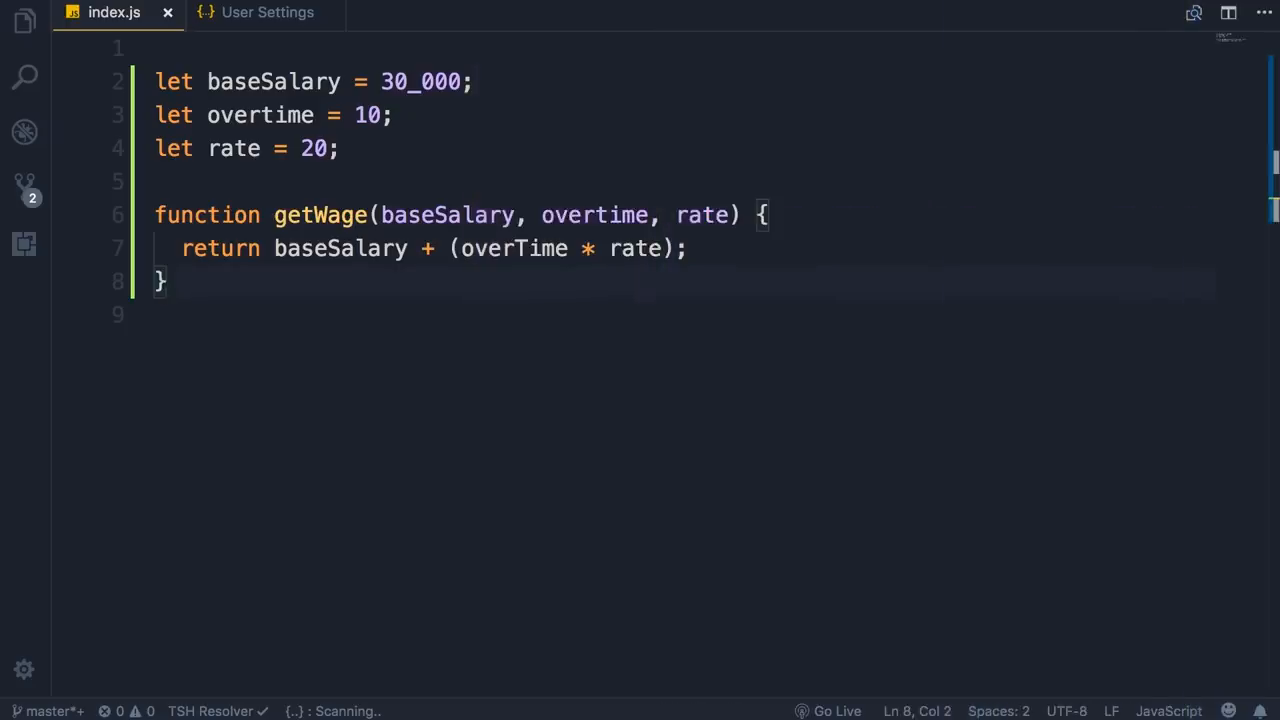The height and width of the screenshot is (720, 1280).
Task: Click TSH Resolver status item
Action: tap(218, 711)
